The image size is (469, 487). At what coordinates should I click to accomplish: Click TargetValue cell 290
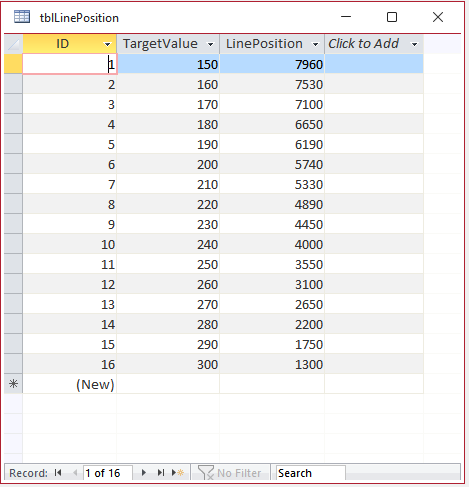click(168, 344)
